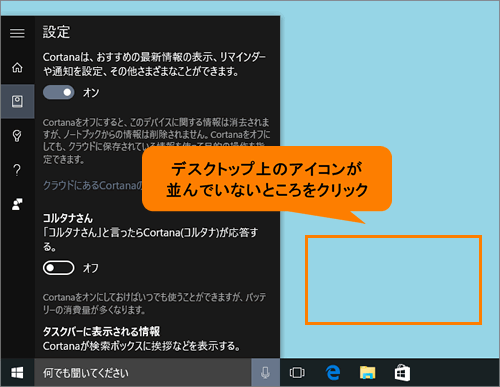Open Task View on the taskbar

click(x=297, y=373)
